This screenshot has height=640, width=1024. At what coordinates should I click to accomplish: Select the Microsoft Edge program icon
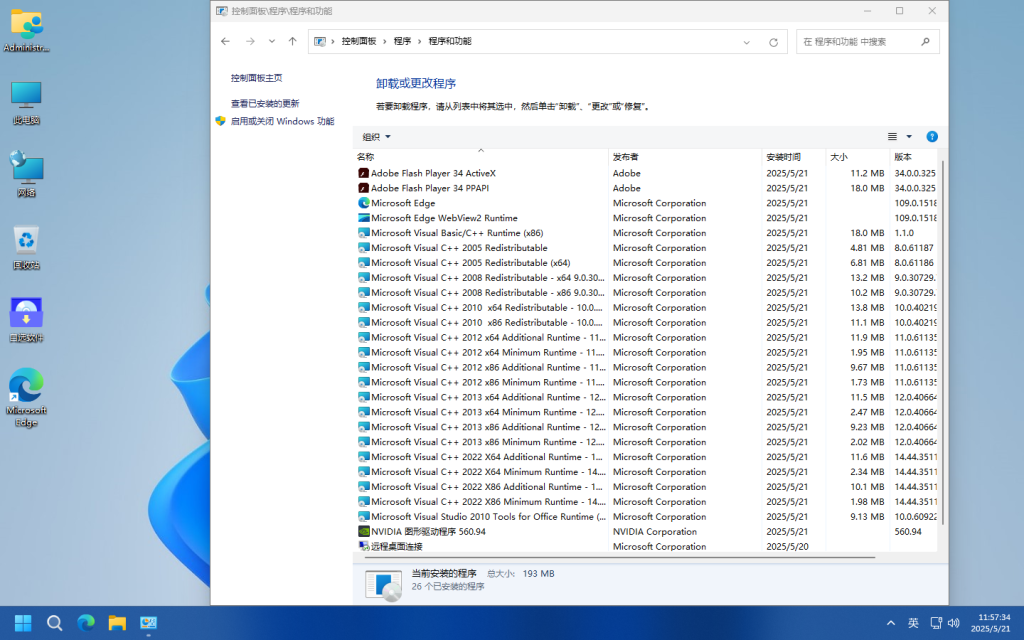[x=364, y=203]
